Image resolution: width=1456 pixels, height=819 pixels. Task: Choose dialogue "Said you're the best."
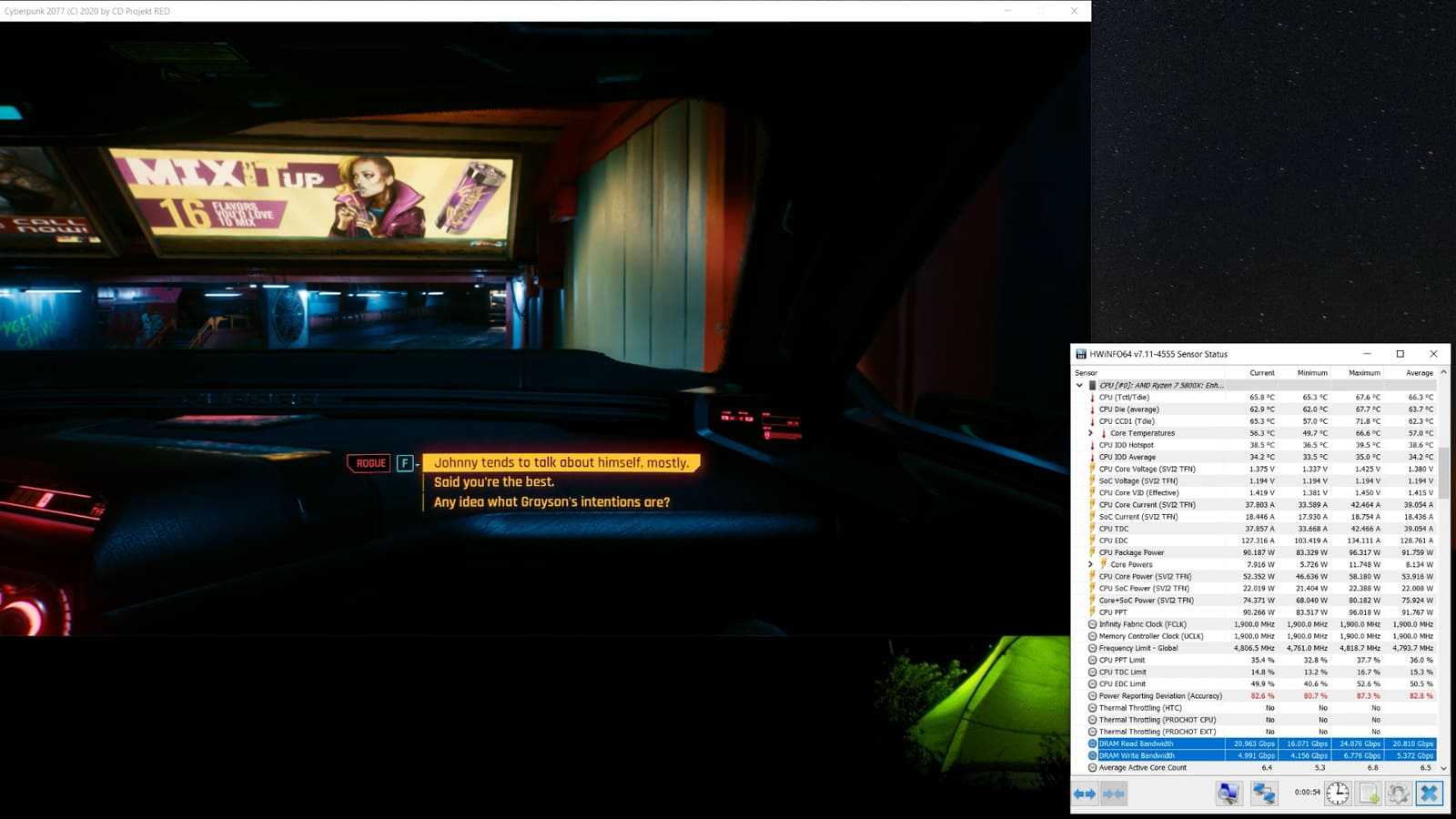[494, 482]
